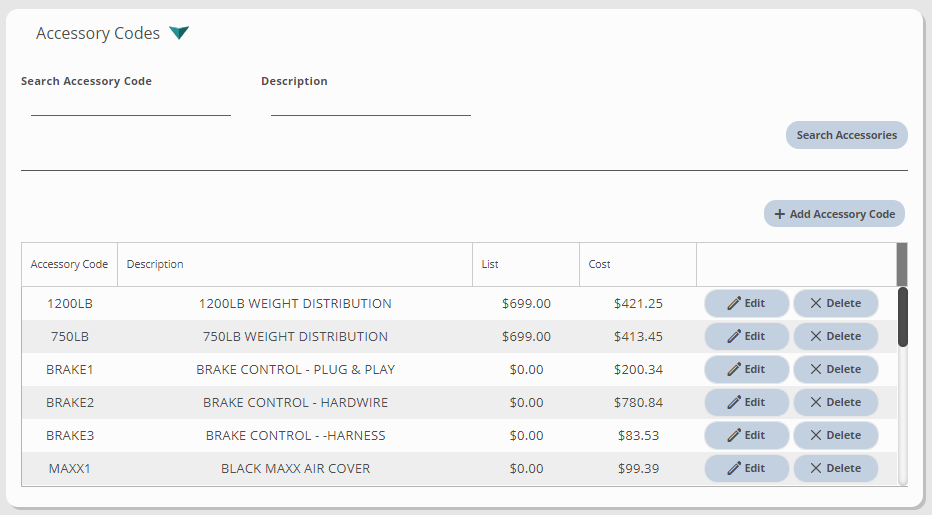Click description BRAKE CONTROL - PLUG & PLAY
This screenshot has height=515, width=932.
coord(295,369)
